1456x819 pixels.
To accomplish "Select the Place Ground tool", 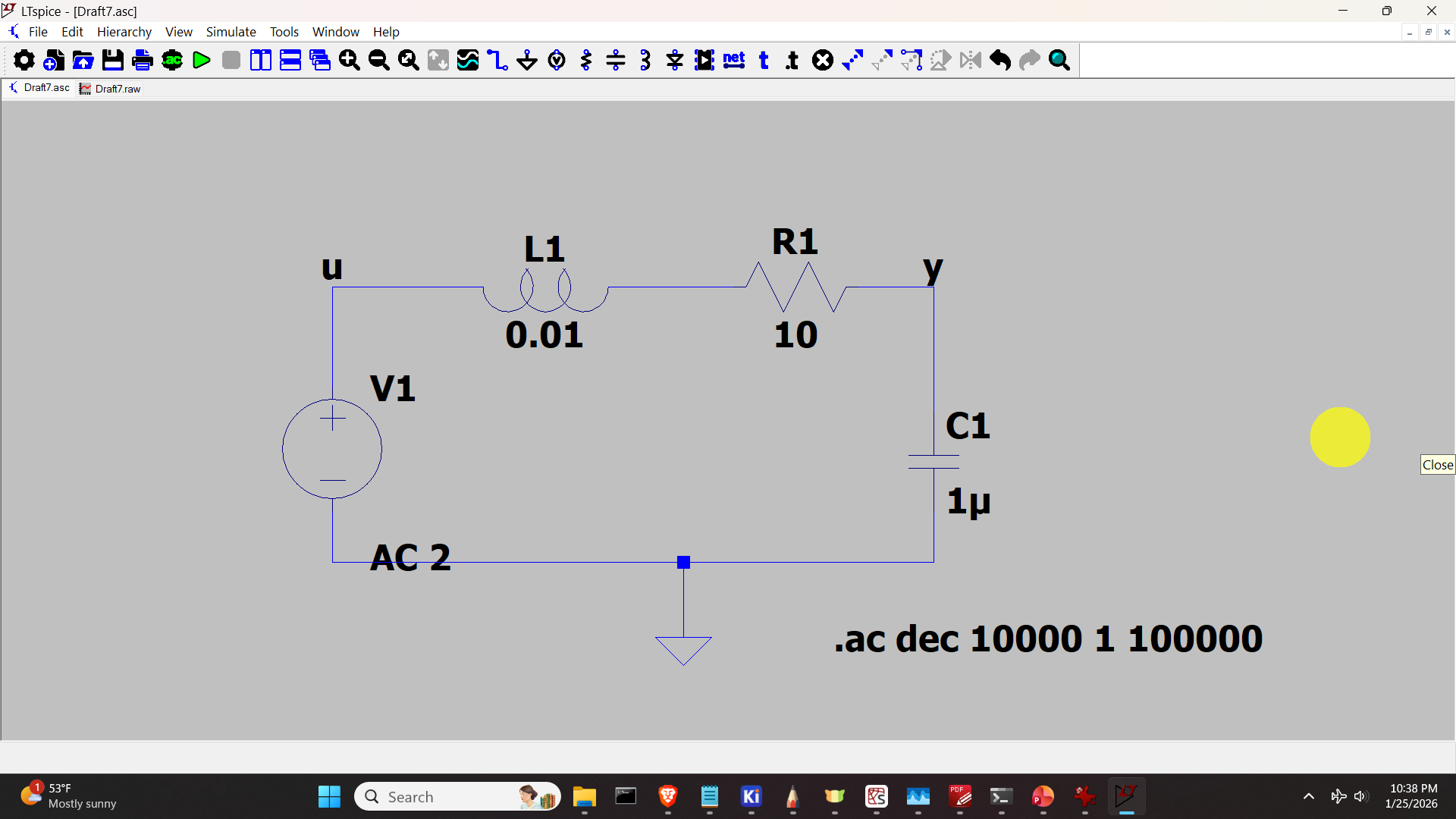I will (x=527, y=61).
